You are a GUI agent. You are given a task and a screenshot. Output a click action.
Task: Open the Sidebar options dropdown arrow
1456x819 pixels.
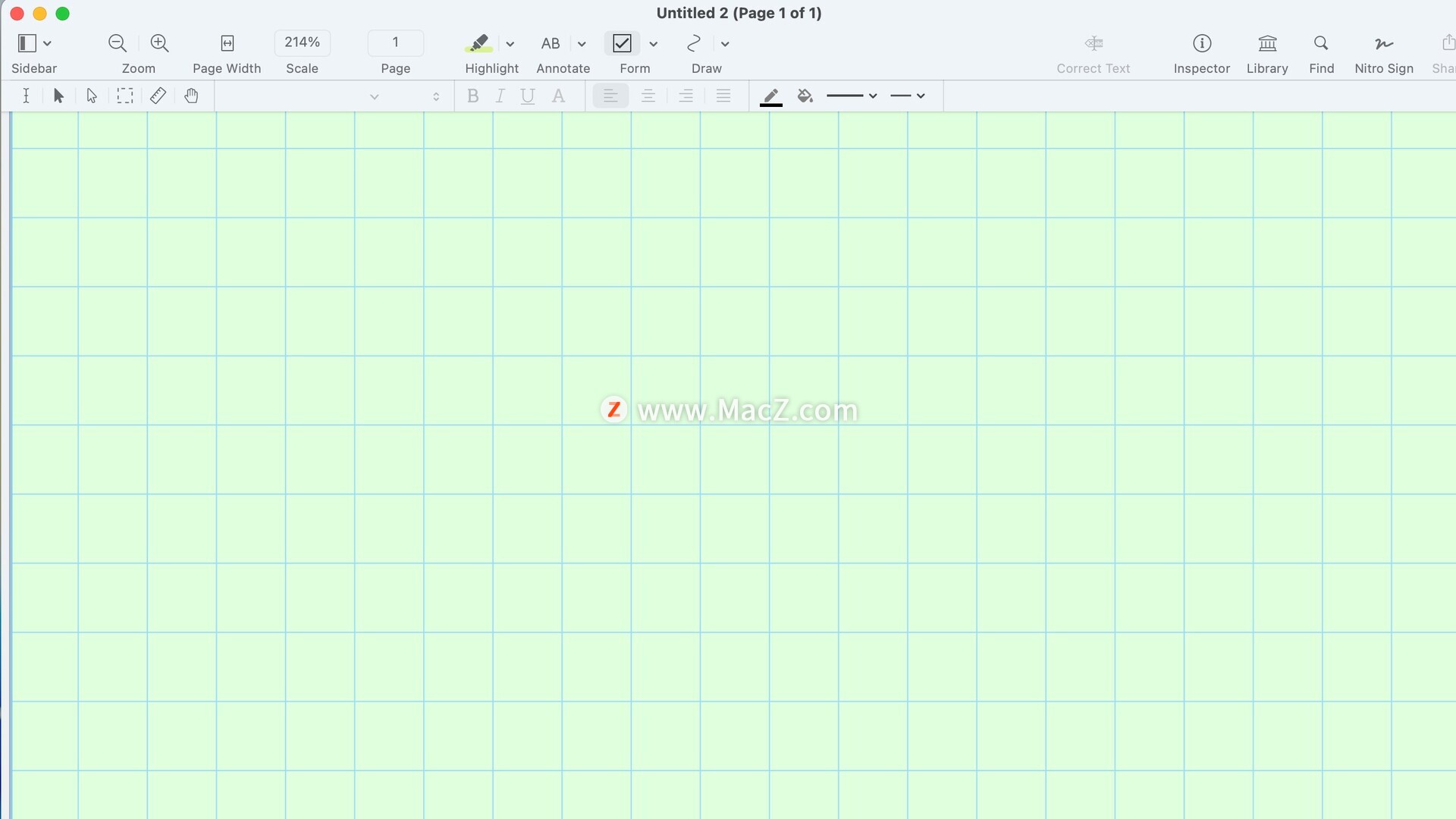(x=47, y=43)
